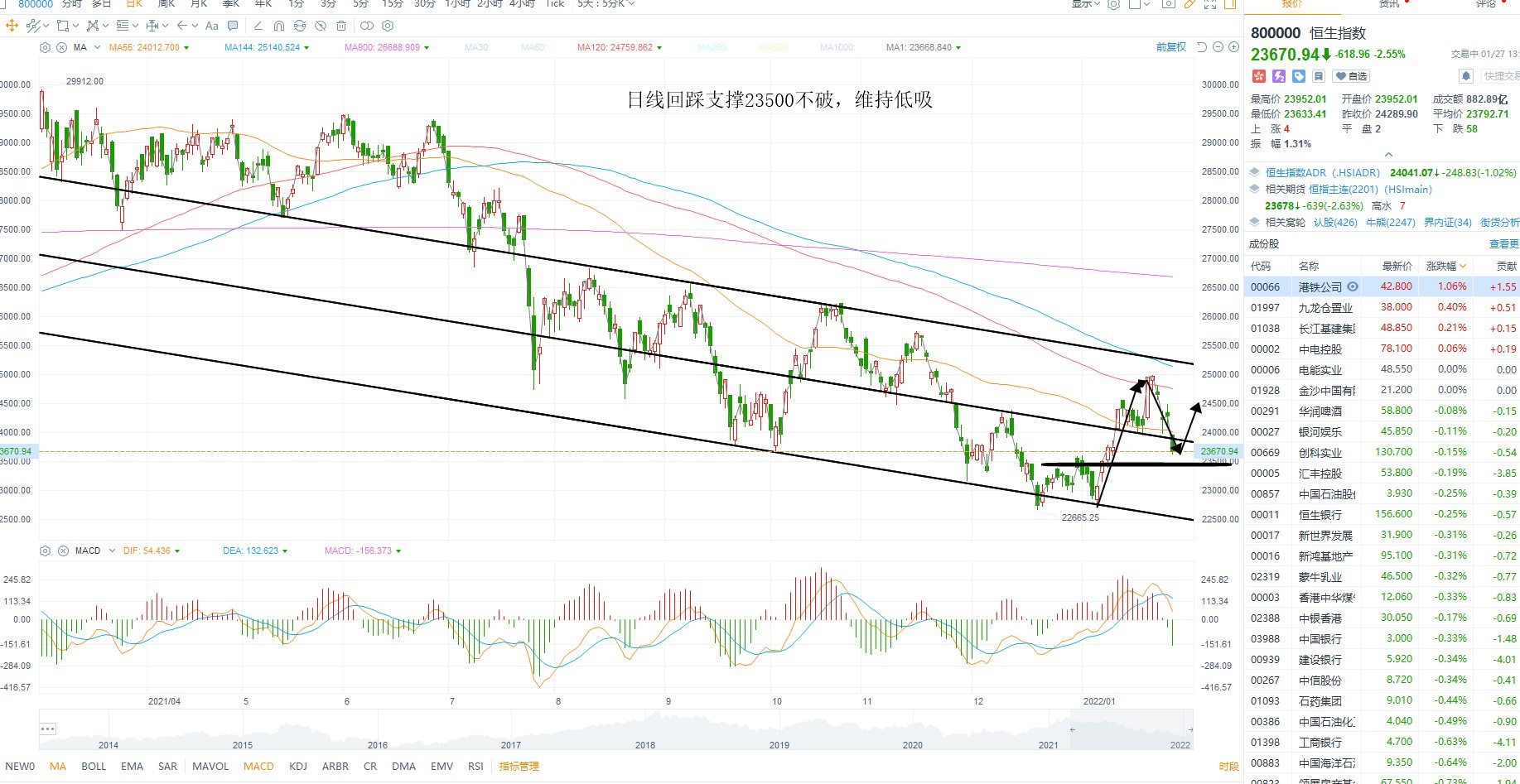Select the rectangle shape drawing tool
The image size is (1520, 784).
pos(63,26)
